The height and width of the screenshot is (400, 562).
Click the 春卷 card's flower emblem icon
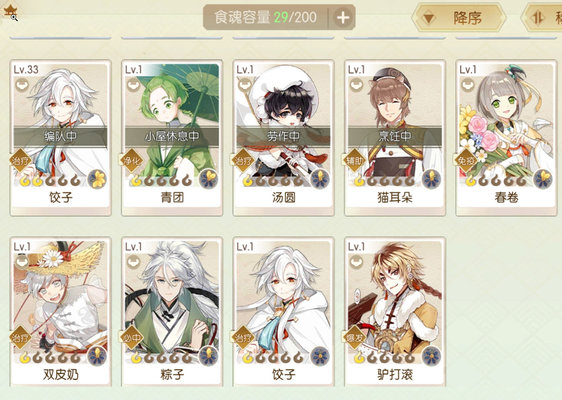543,178
